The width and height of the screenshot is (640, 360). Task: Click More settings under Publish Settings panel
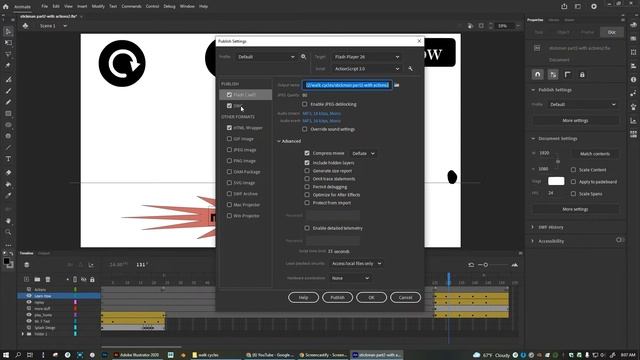click(575, 121)
